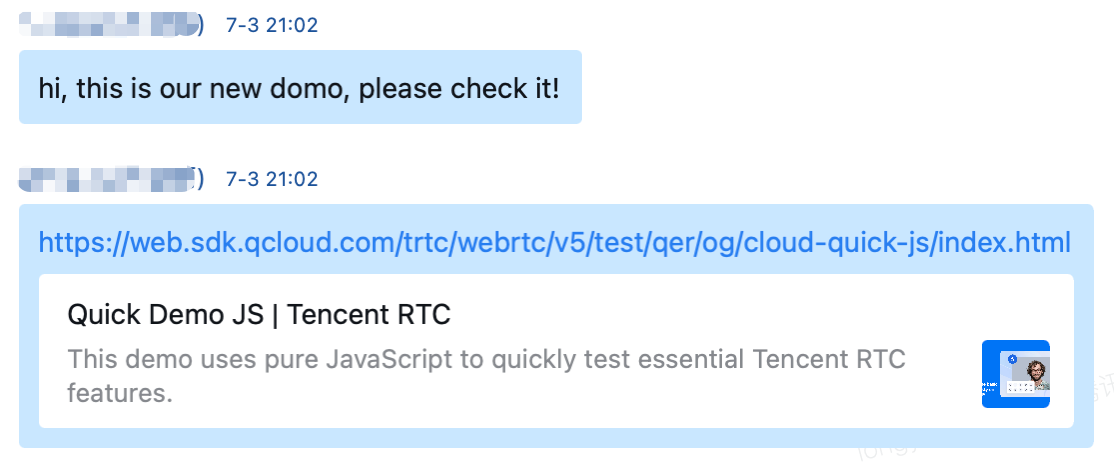1114x470 pixels.
Task: Click the word "features." ending the description
Action: click(x=120, y=393)
